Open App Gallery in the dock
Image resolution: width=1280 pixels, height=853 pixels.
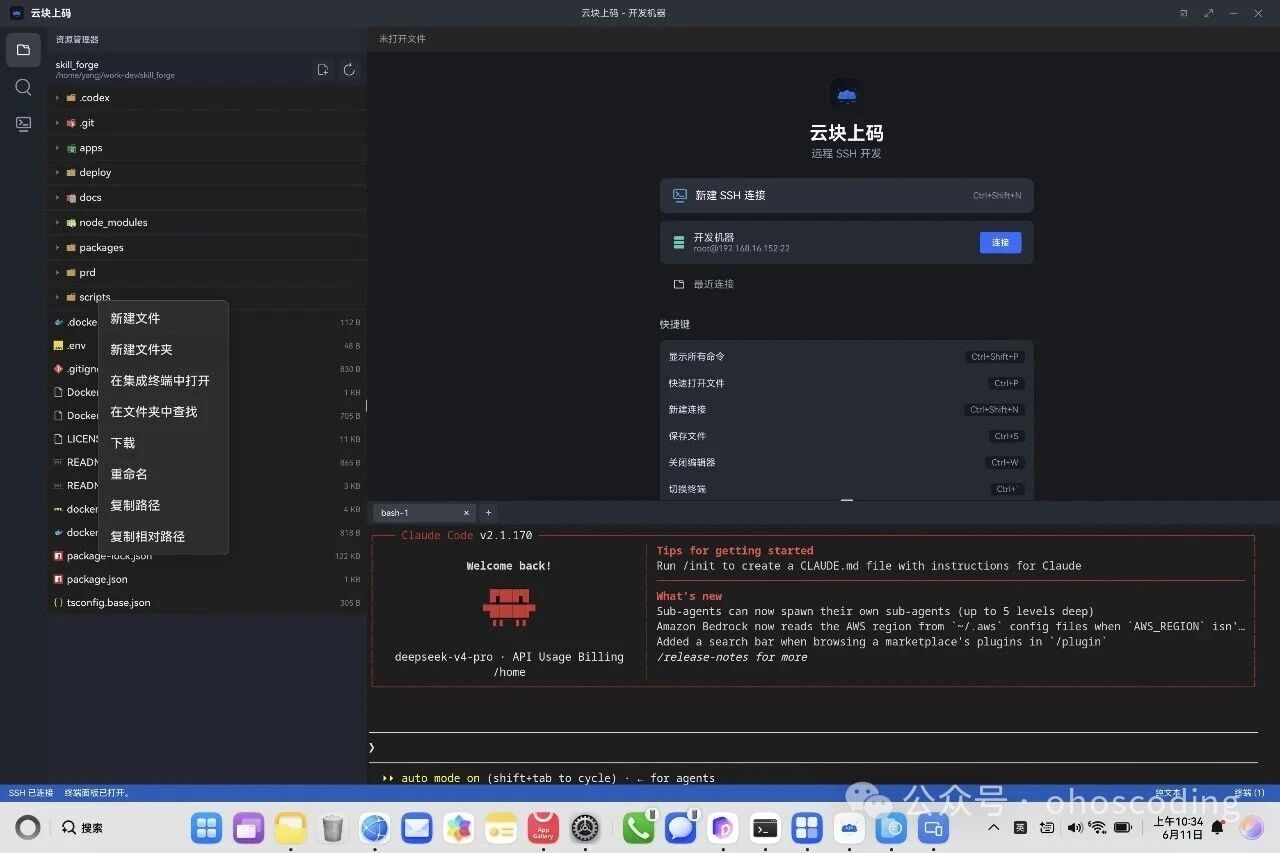tap(543, 828)
